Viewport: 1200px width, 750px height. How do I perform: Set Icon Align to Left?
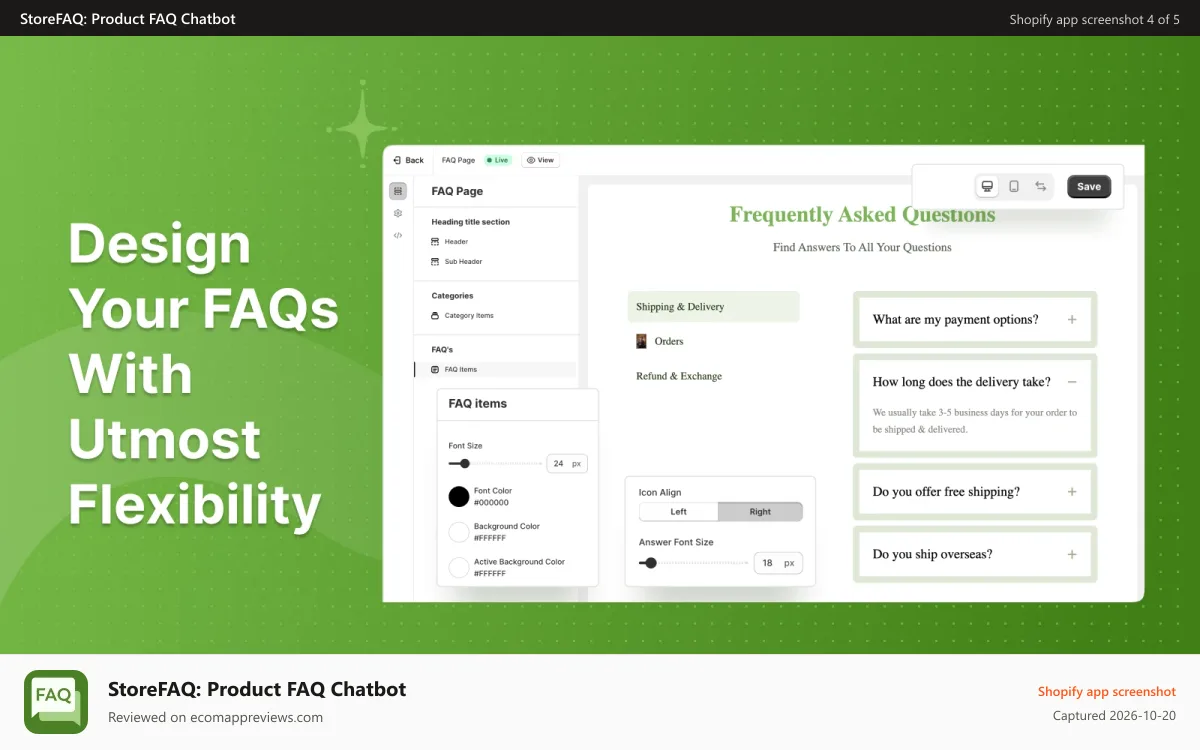(x=679, y=512)
